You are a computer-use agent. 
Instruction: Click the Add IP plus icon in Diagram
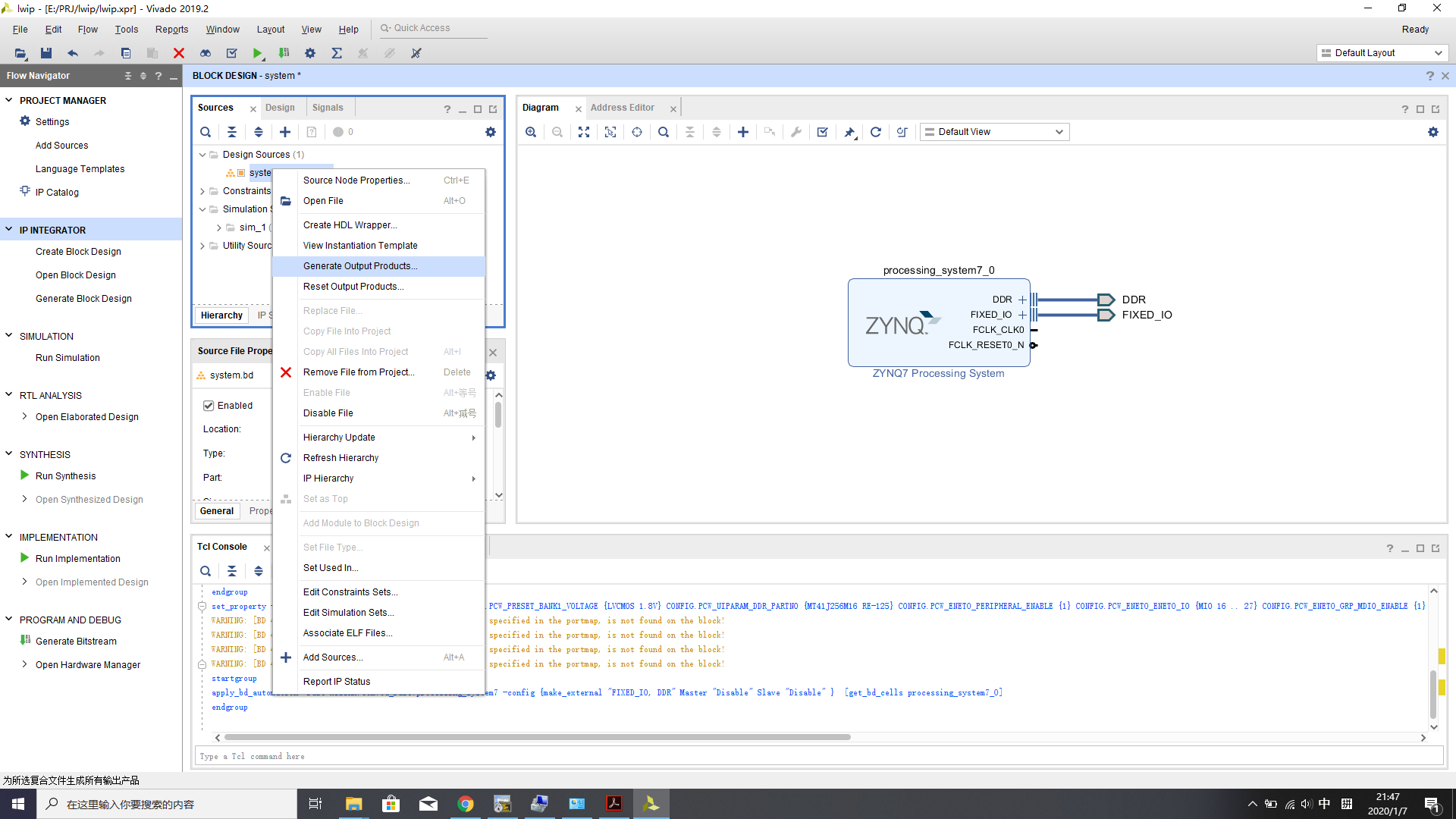point(743,131)
